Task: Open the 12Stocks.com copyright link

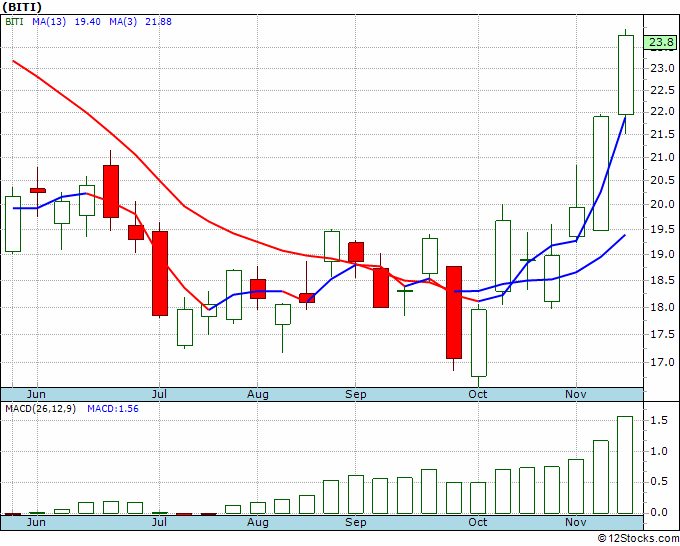Action: [638, 539]
